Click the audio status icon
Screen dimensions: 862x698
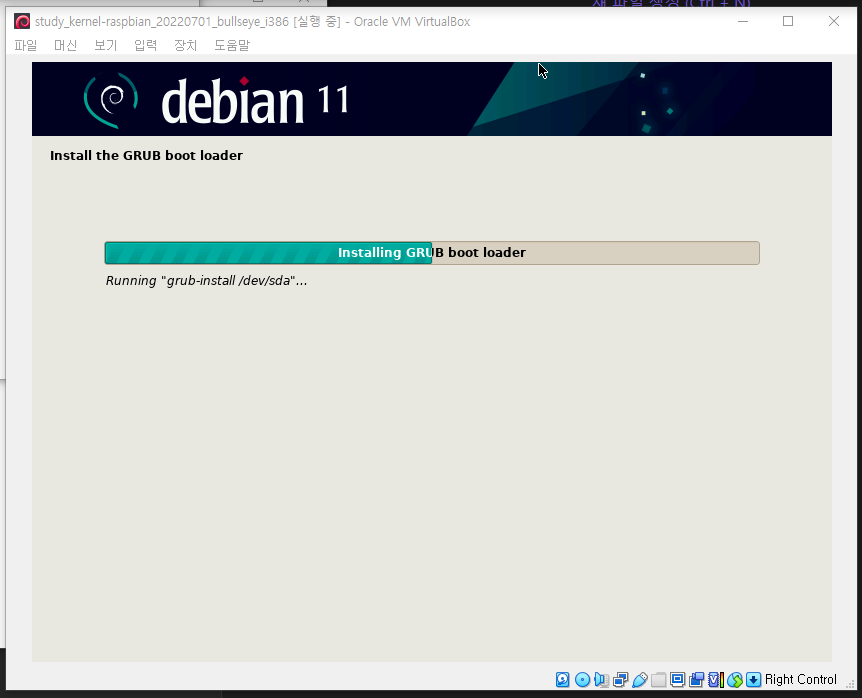pyautogui.click(x=602, y=679)
